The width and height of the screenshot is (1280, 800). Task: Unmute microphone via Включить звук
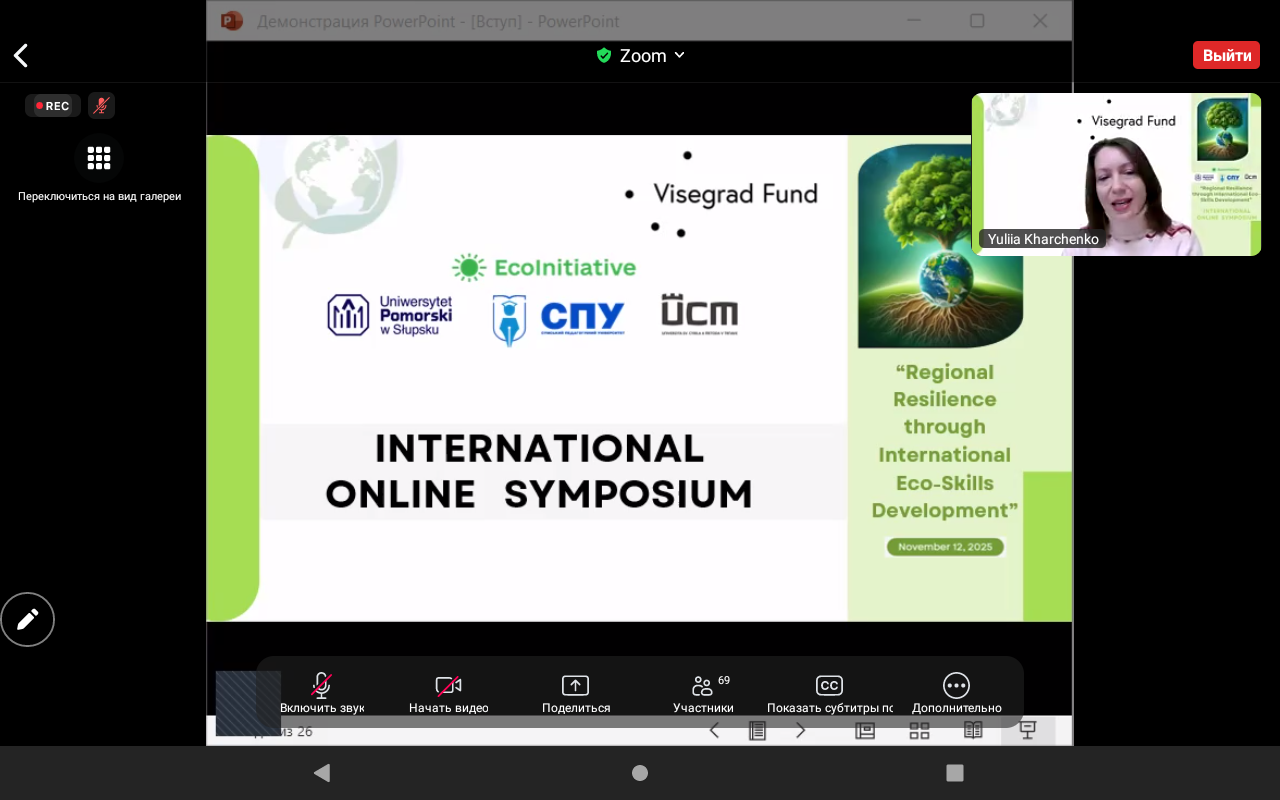click(x=321, y=686)
